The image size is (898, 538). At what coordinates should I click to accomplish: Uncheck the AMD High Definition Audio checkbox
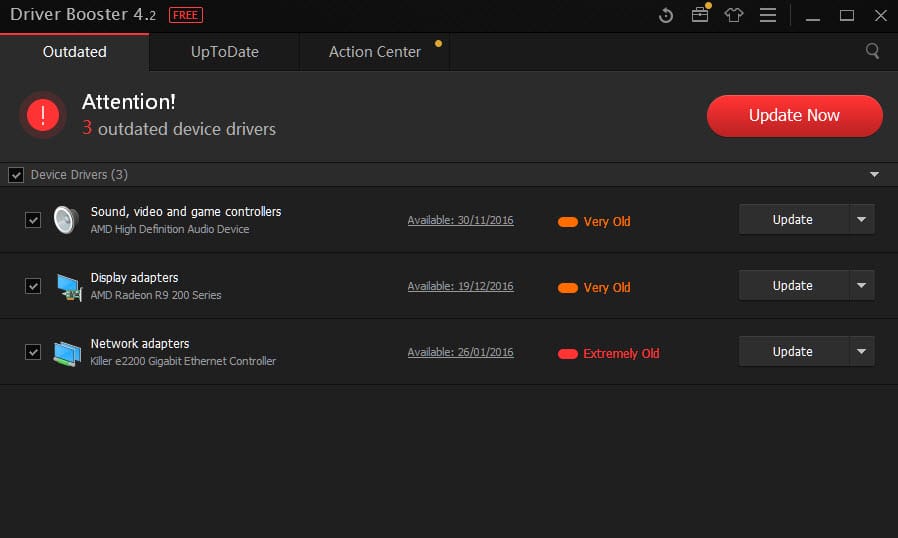[x=33, y=220]
